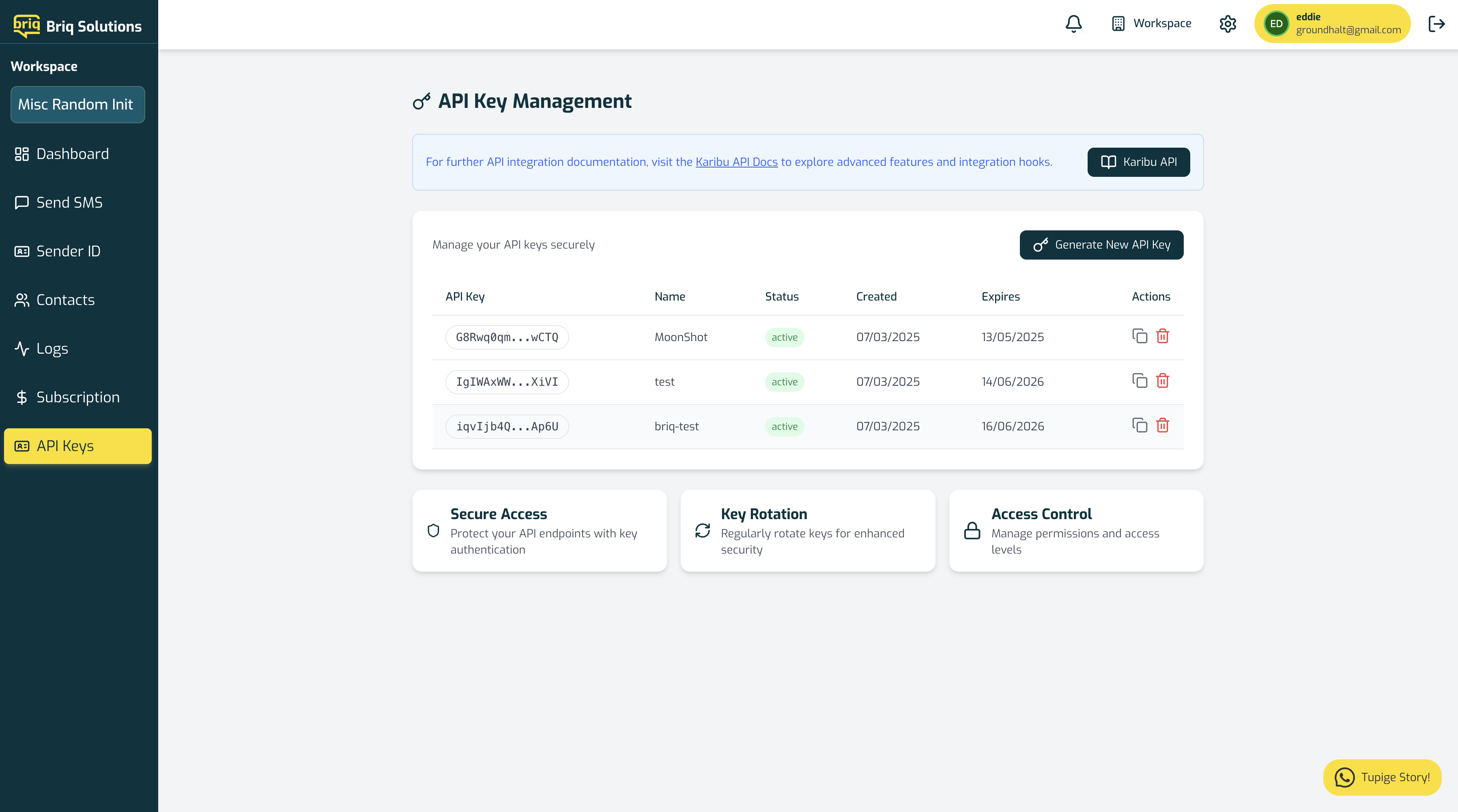
Task: Delete the MoonShot API key
Action: 1163,336
